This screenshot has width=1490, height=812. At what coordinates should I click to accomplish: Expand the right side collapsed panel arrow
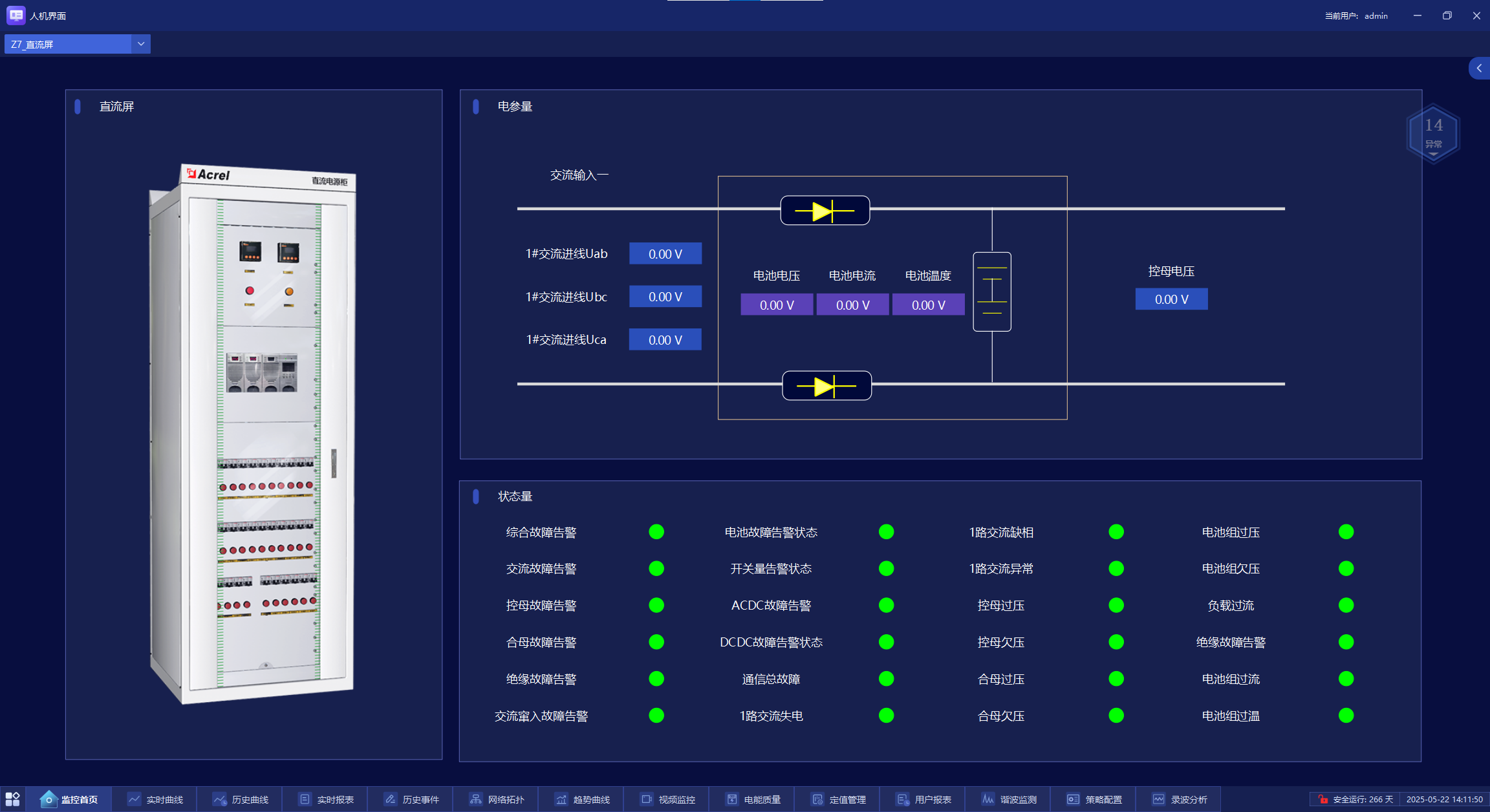tap(1479, 69)
